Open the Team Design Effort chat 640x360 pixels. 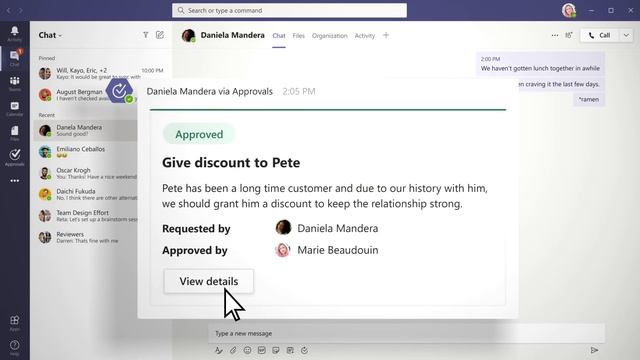(x=86, y=216)
